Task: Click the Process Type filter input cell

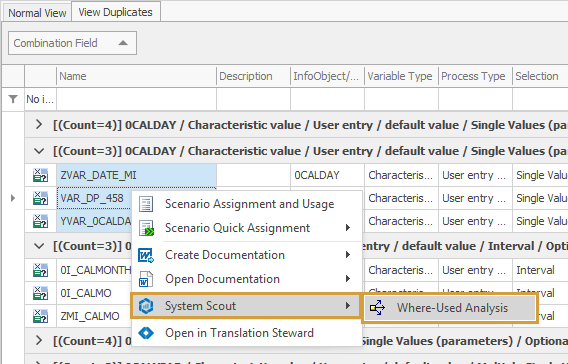Action: tap(475, 99)
